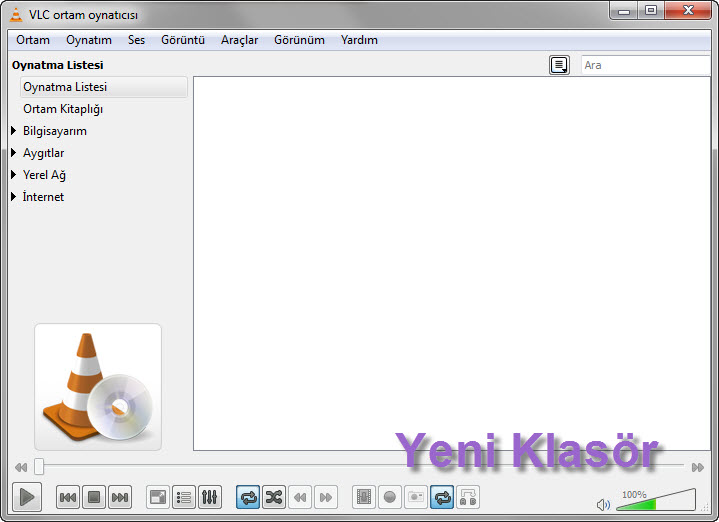Toggle fullscreen video mode icon
The image size is (719, 522).
[x=158, y=497]
